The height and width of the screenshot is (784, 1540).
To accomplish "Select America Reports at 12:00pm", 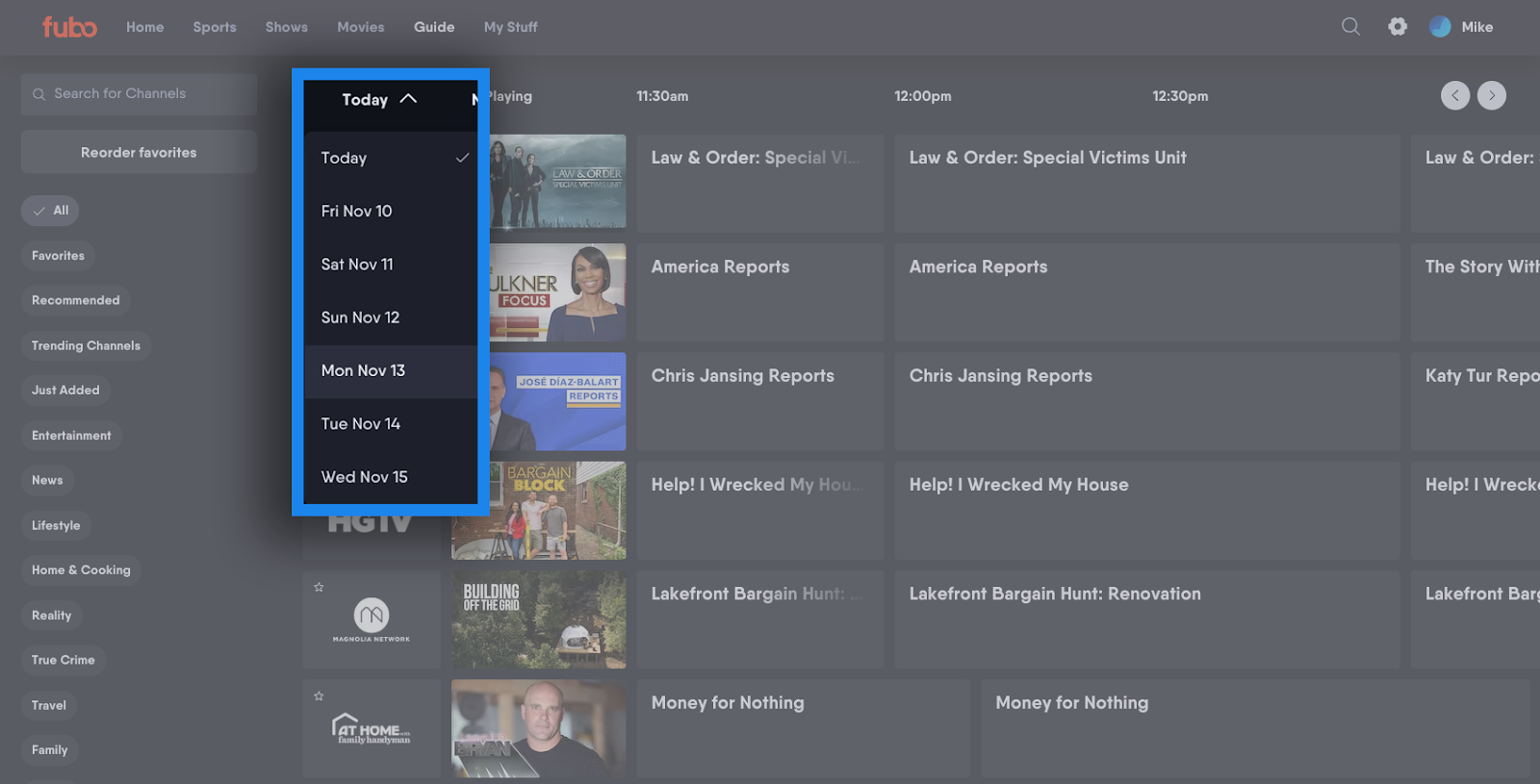I will [x=1146, y=292].
